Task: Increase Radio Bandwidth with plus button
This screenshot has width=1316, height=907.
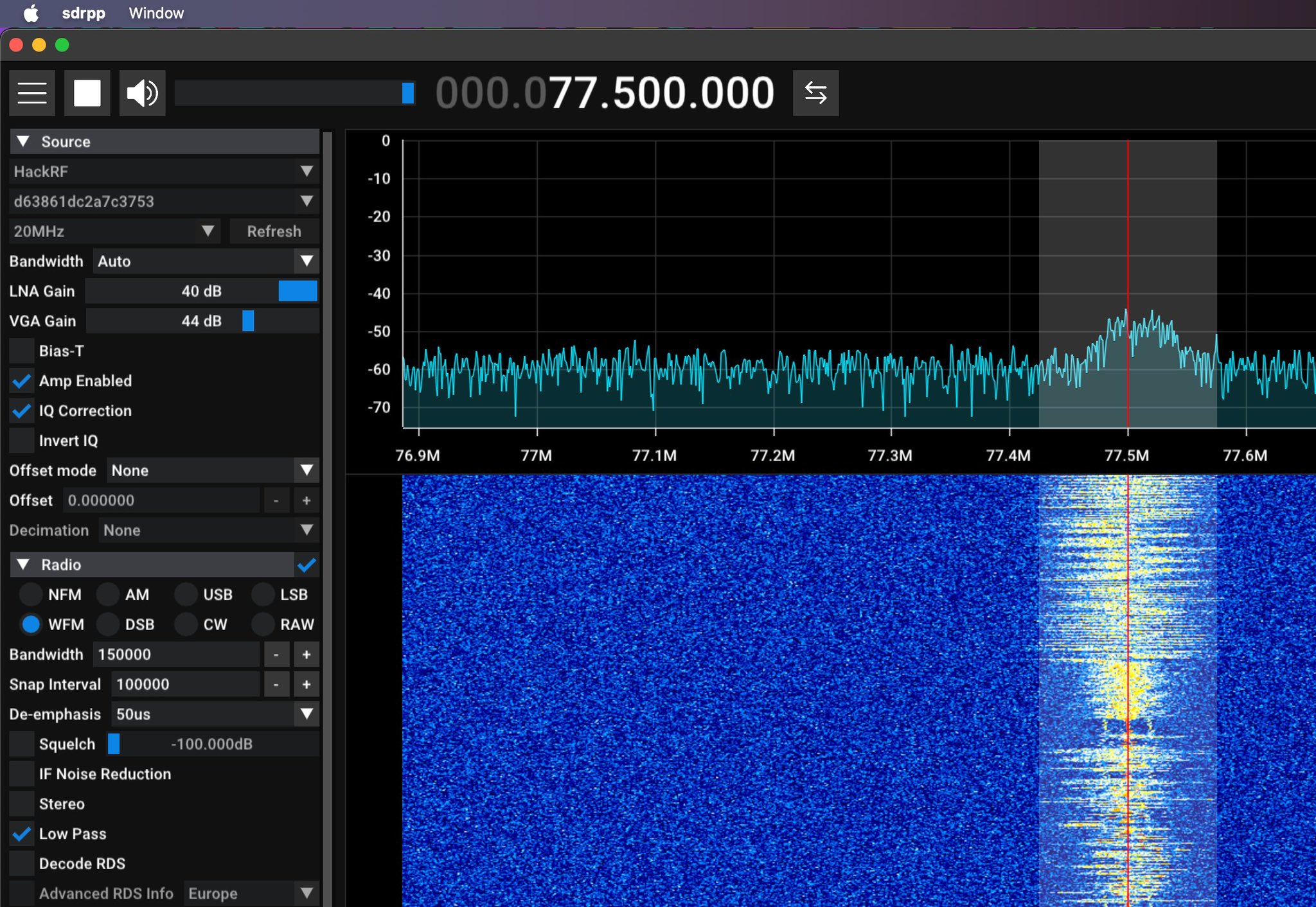Action: pyautogui.click(x=307, y=655)
